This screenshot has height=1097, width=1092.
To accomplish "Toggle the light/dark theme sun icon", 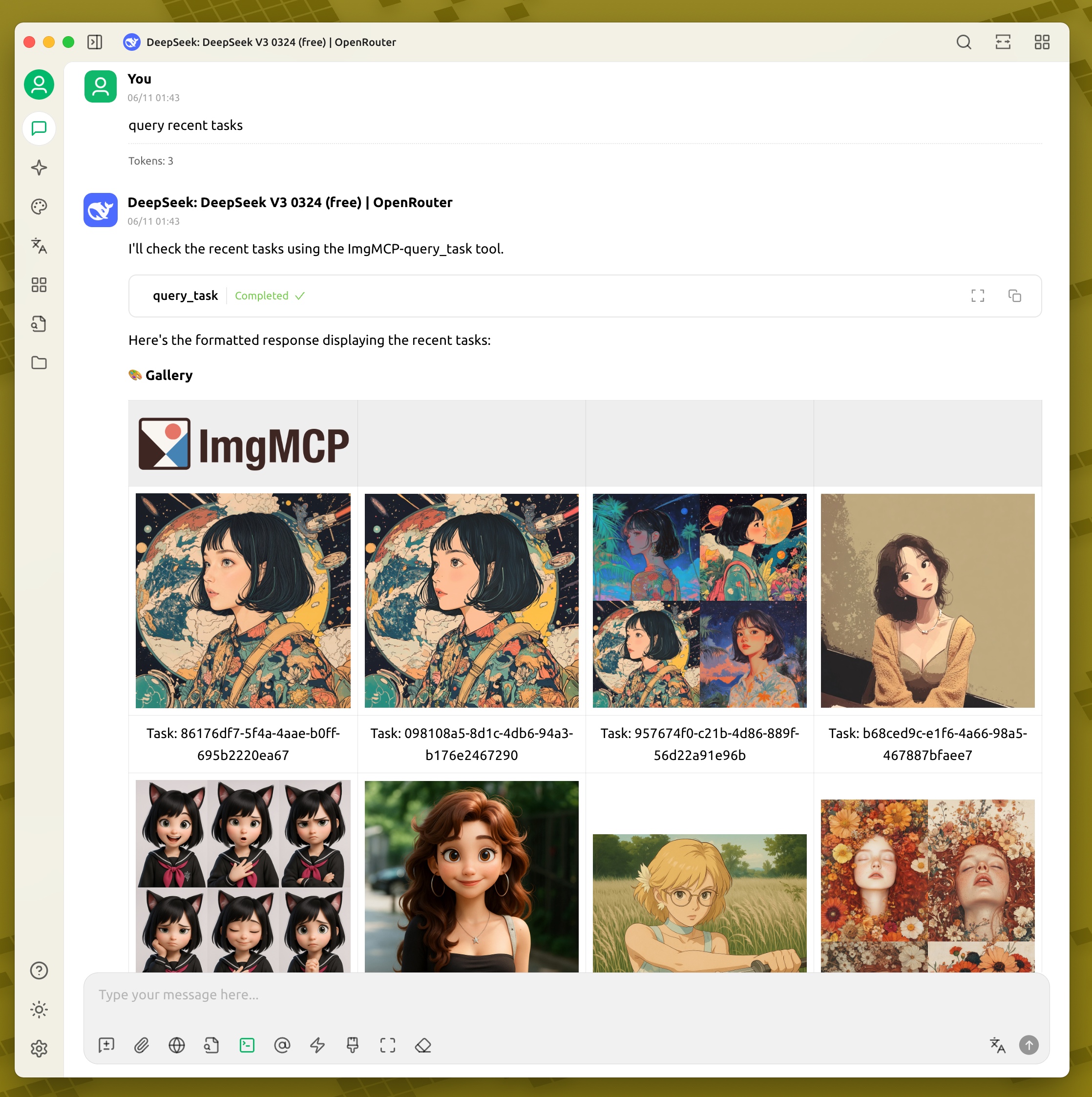I will (39, 1010).
